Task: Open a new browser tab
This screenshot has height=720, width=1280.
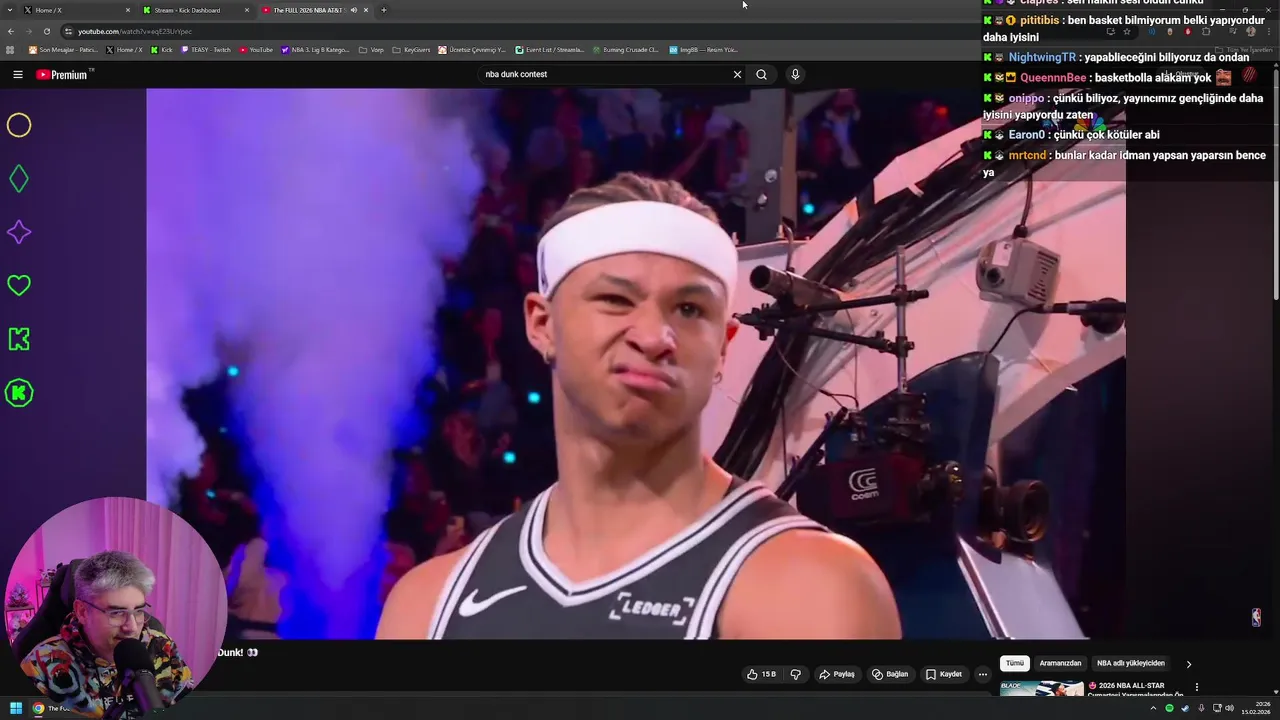Action: 384,10
